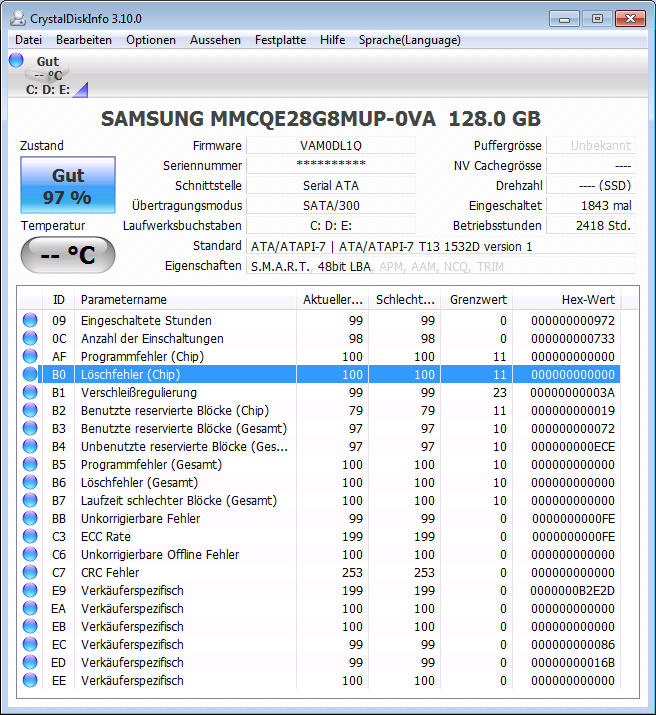Click the Betriebsstunden value 2418 Std.
This screenshot has width=656, height=715.
click(x=591, y=226)
